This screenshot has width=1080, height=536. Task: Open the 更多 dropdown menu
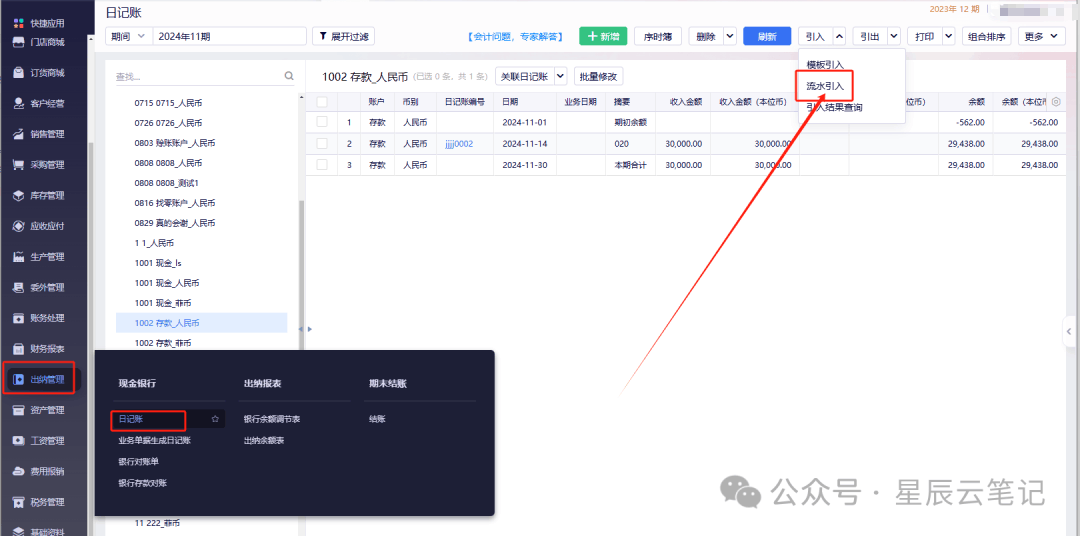coord(1042,36)
